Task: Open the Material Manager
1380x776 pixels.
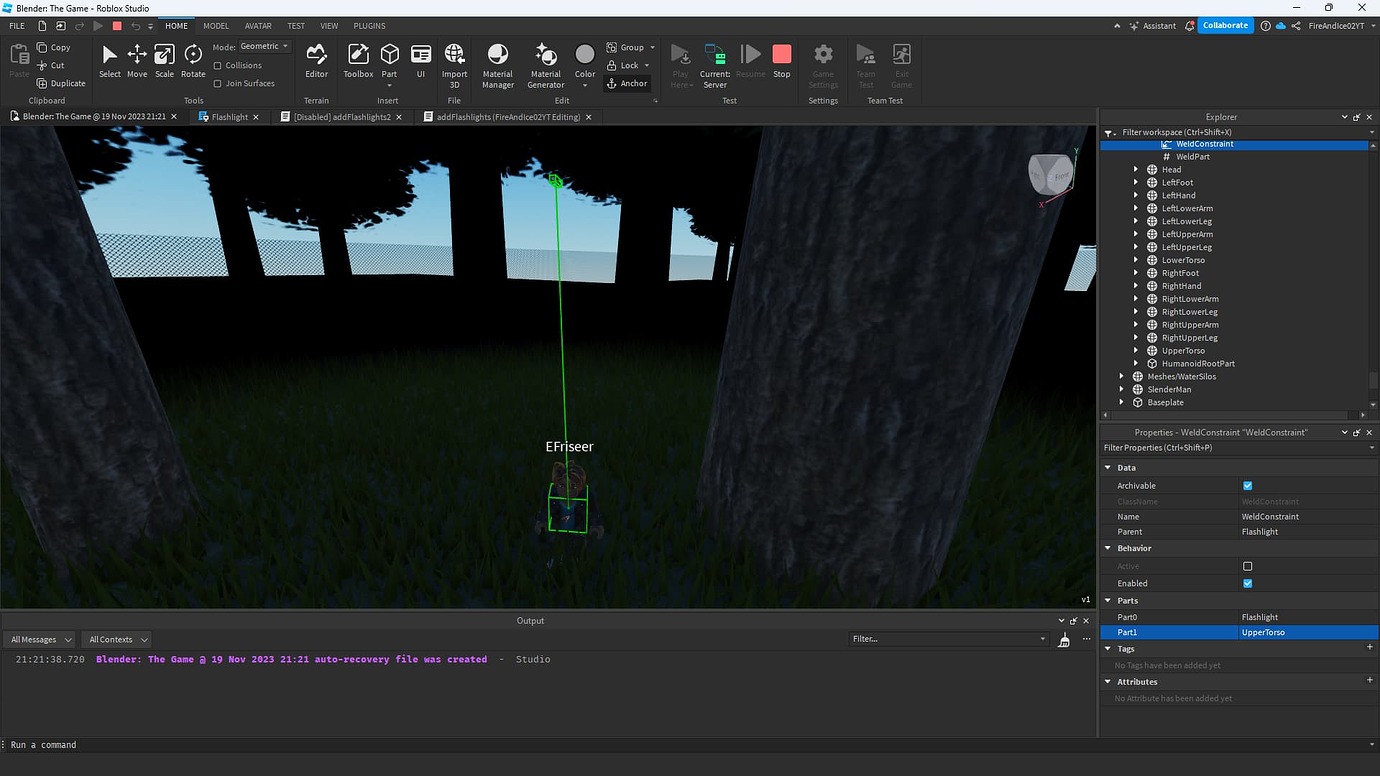Action: pos(497,60)
